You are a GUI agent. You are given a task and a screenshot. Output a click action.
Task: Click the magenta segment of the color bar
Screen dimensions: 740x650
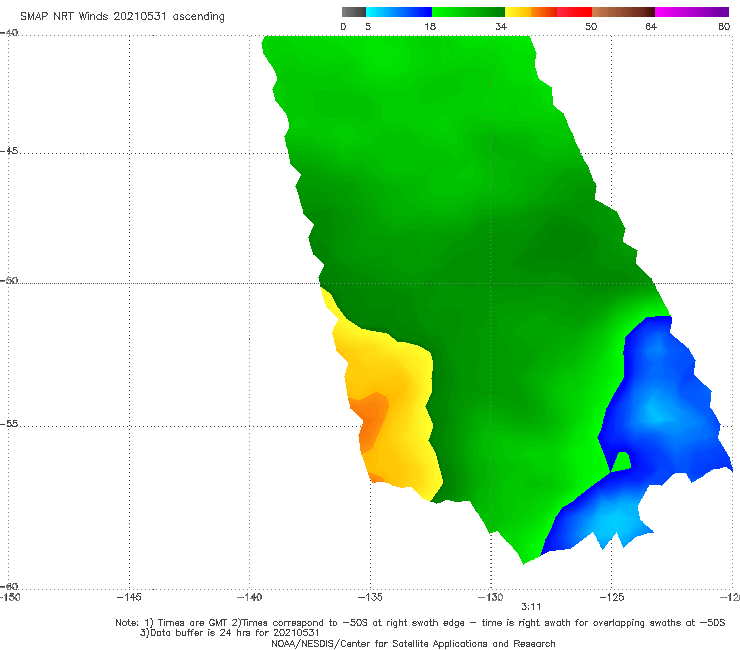tap(692, 12)
